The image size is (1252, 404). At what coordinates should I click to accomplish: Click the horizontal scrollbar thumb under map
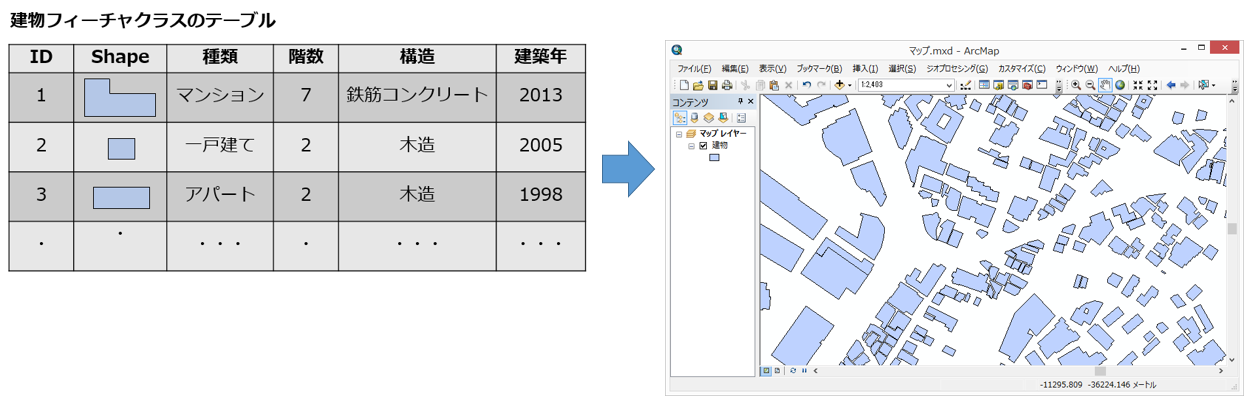[1100, 370]
